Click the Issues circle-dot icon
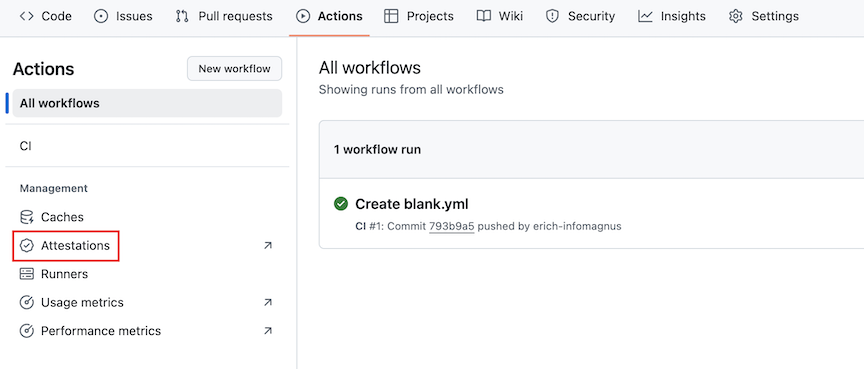Viewport: 864px width, 369px height. 101,17
